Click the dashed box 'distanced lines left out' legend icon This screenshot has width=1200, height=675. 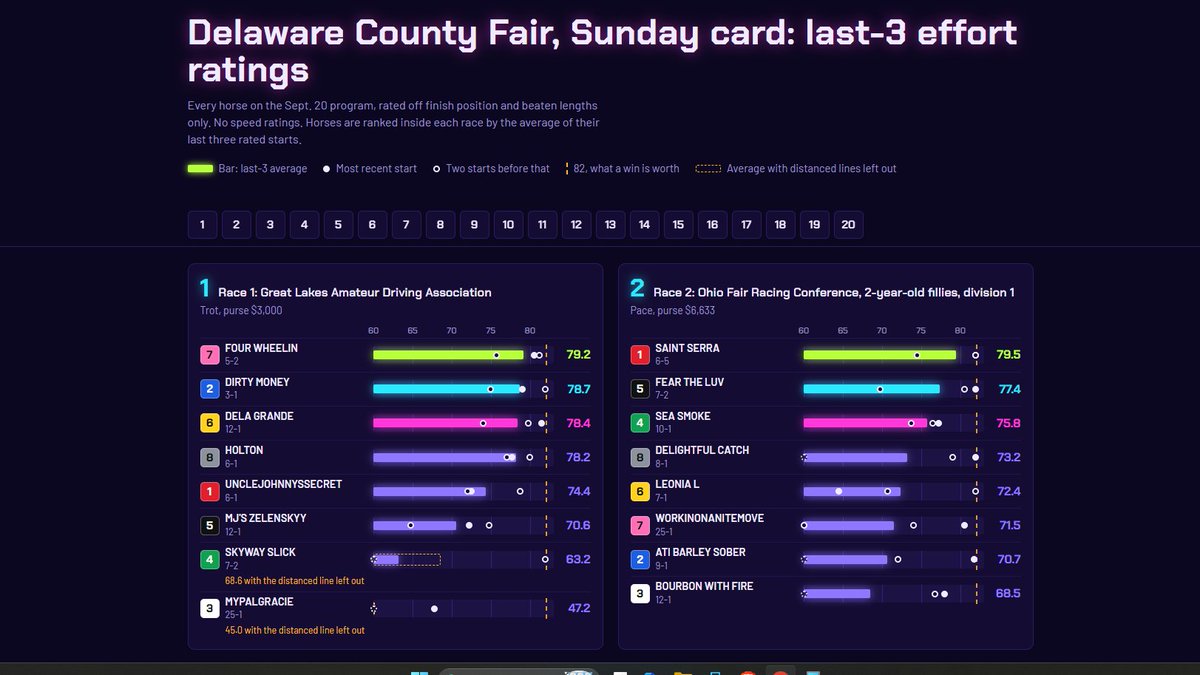(x=708, y=169)
